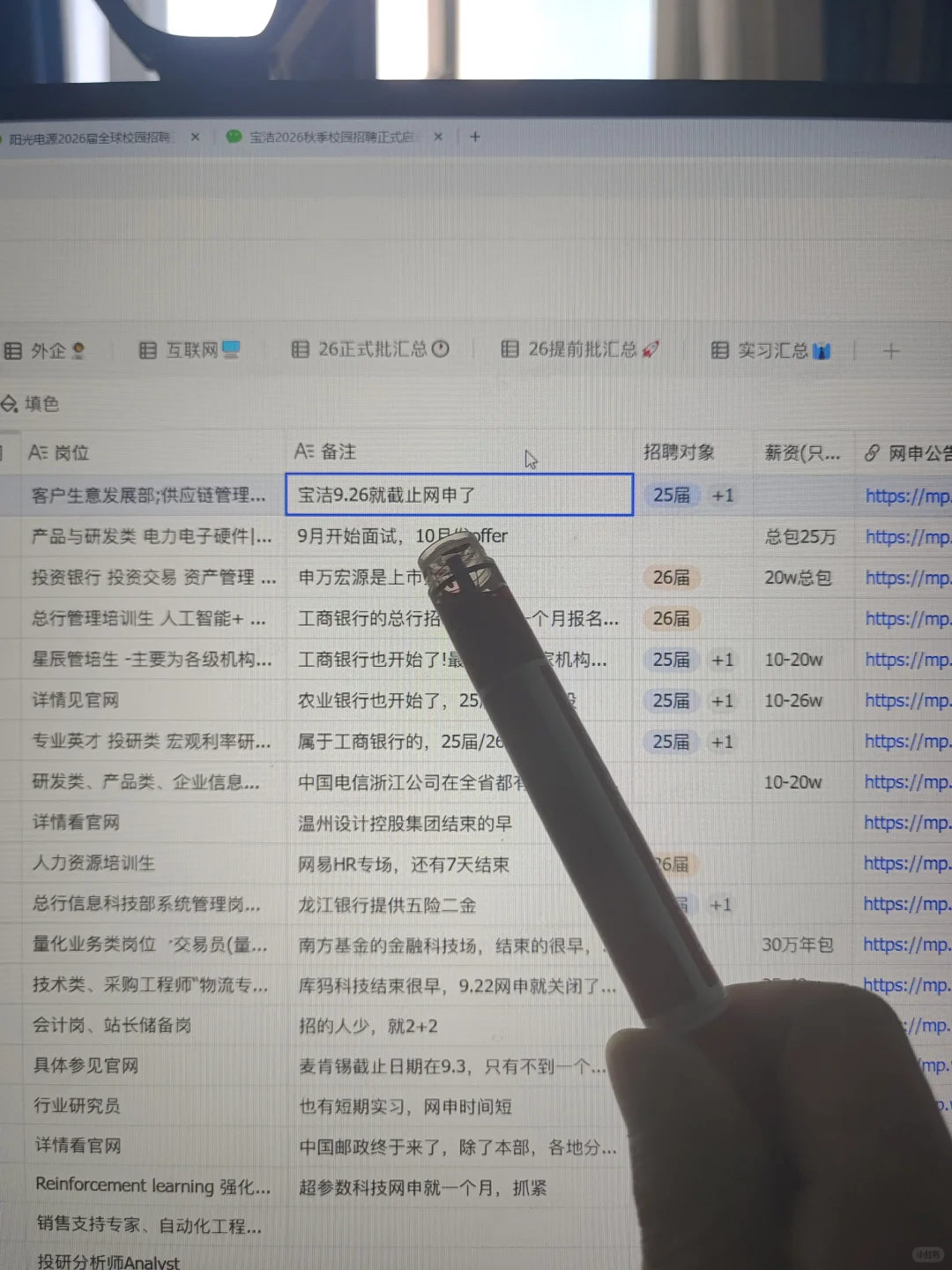Image resolution: width=952 pixels, height=1270 pixels.
Task: Click the 26届 tag in 总行管理培训生 row
Action: pos(672,618)
